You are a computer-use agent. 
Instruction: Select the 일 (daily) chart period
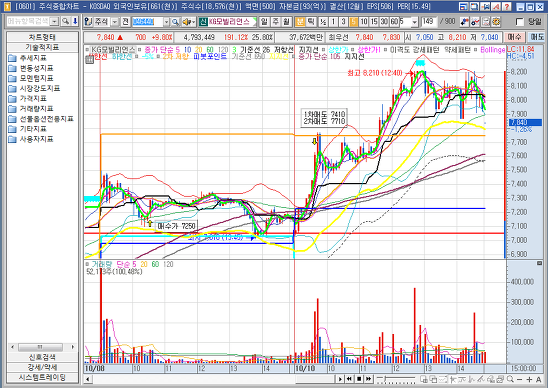264,22
